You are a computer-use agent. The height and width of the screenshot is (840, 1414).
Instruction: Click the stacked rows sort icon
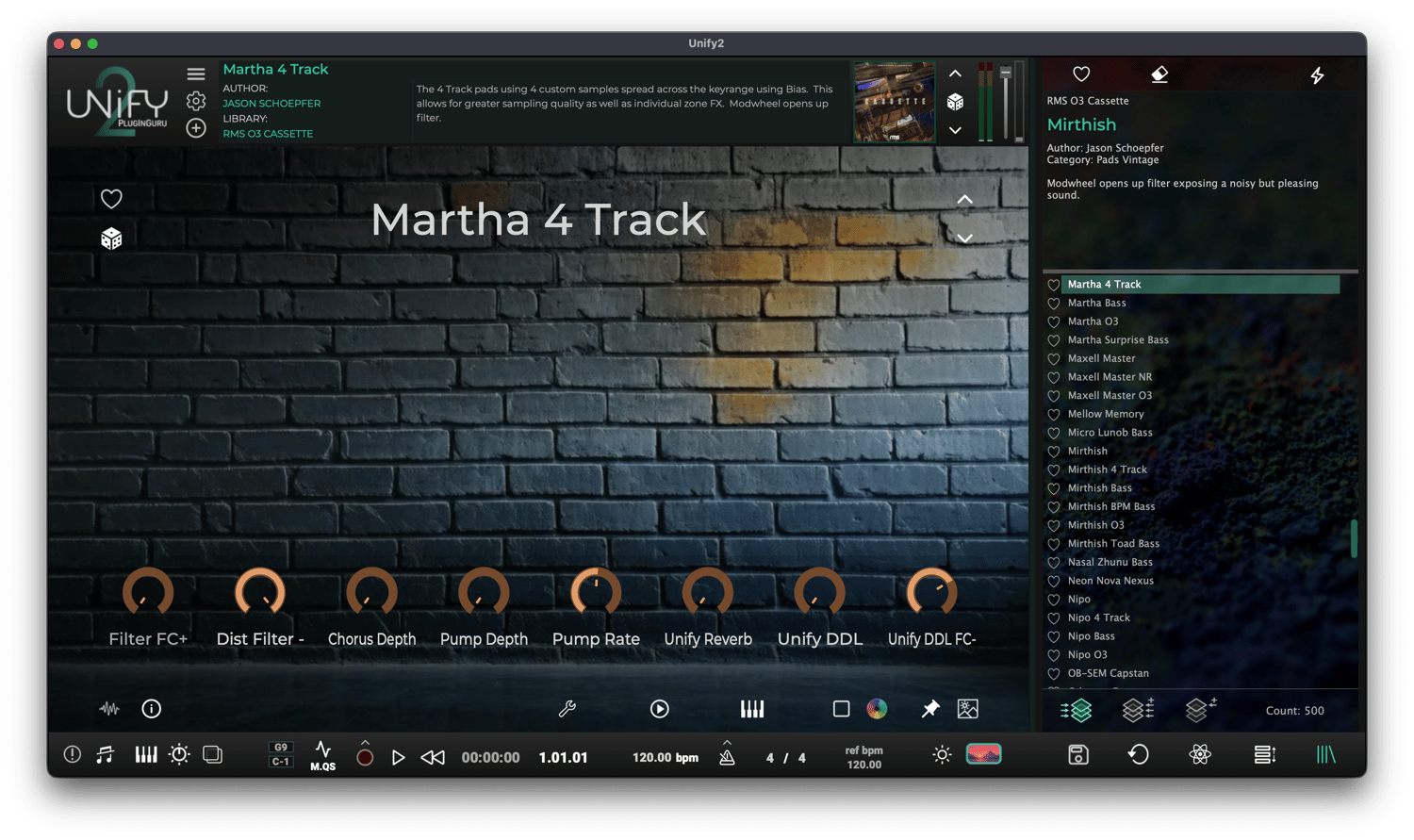(x=1265, y=754)
